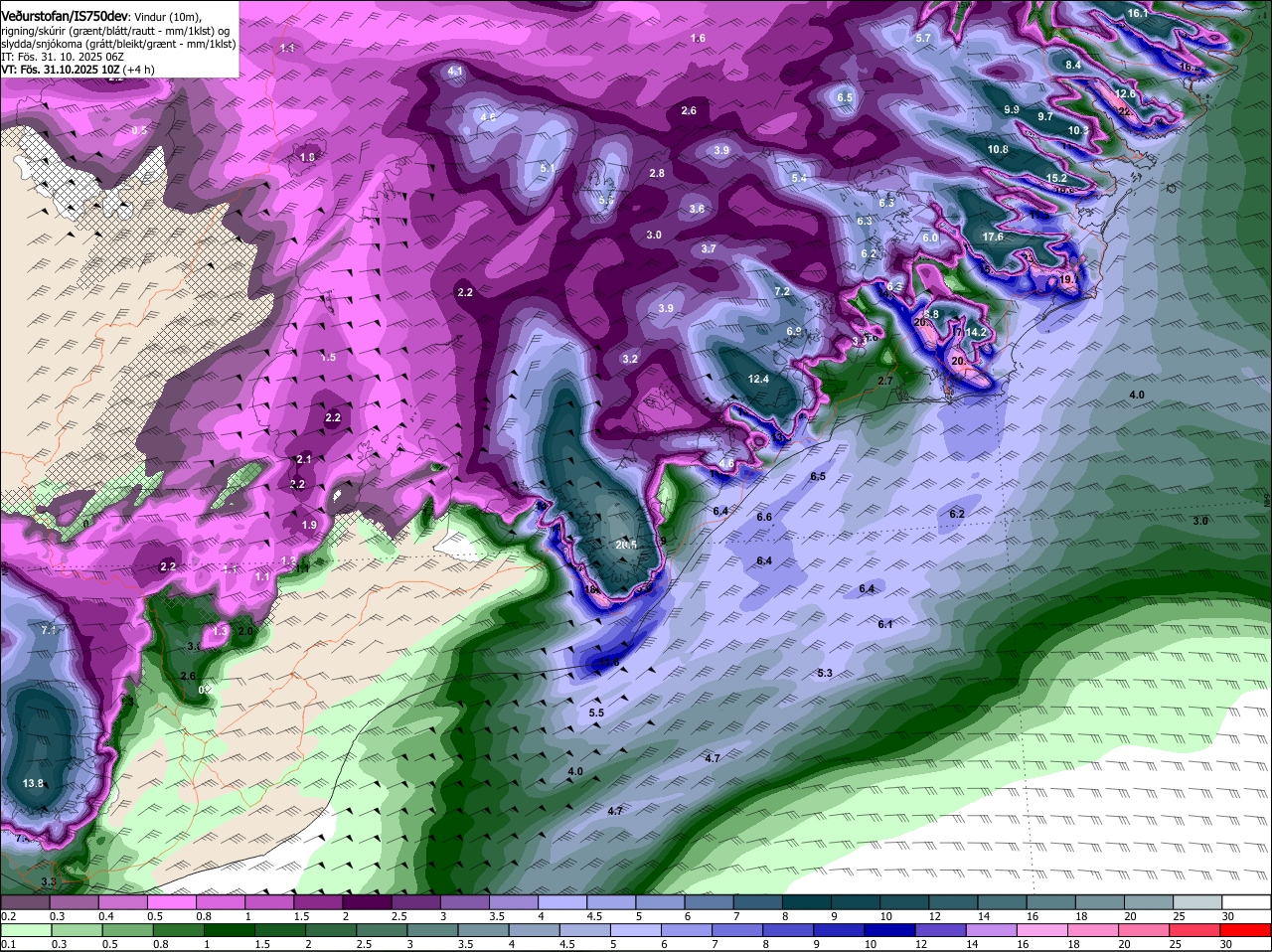
Task: Click the 14.2 wind value on the map
Action: [976, 332]
